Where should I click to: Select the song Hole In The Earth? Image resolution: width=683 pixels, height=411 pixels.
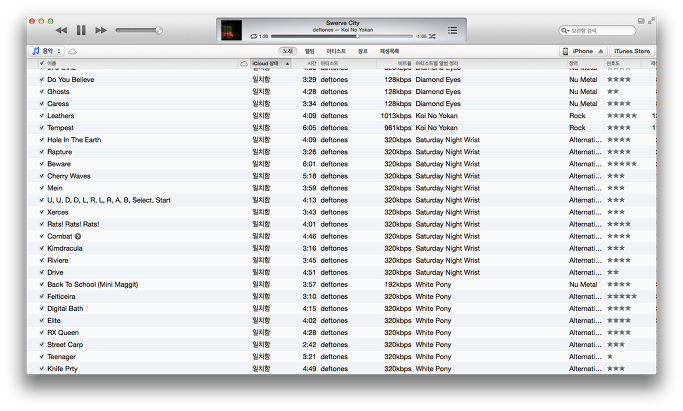[x=74, y=140]
